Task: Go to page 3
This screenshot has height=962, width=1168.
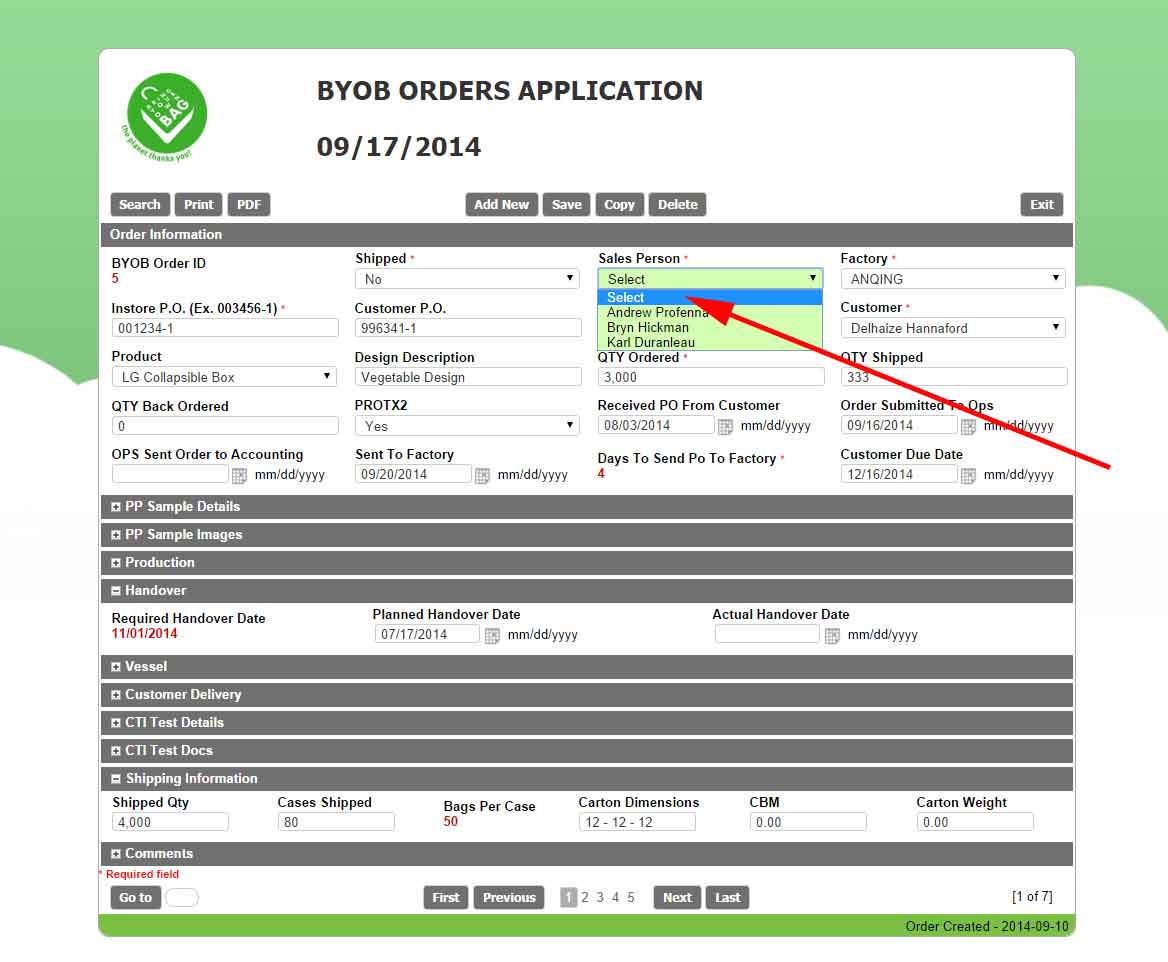Action: (x=600, y=897)
